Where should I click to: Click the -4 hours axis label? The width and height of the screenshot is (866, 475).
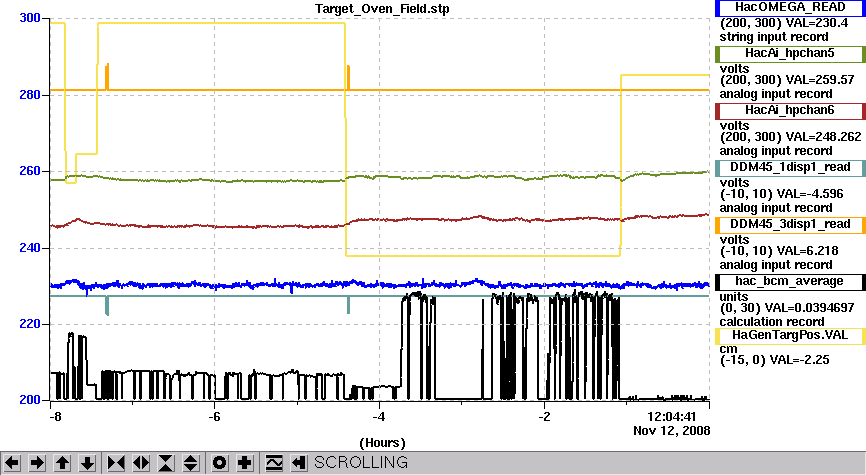(378, 416)
